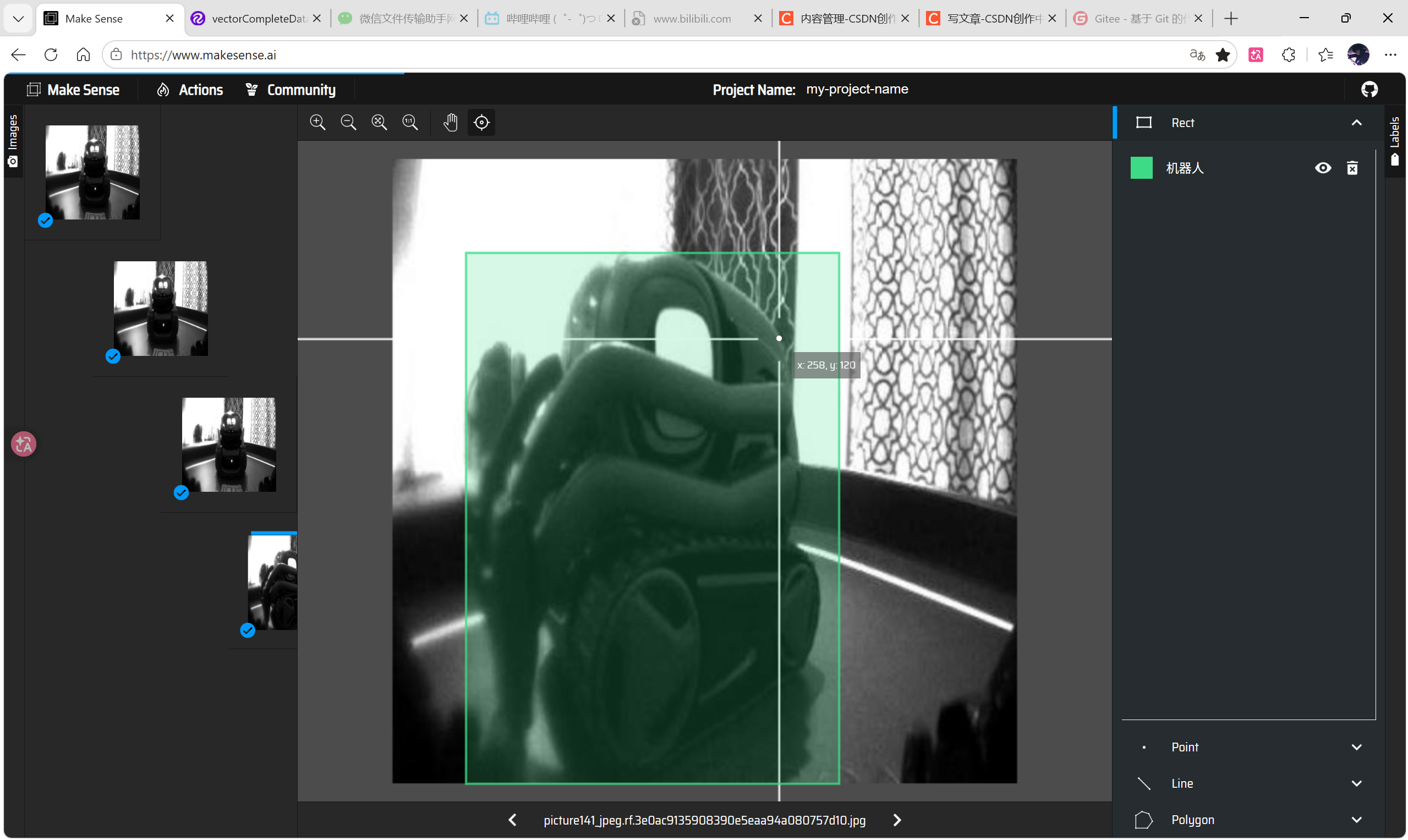Viewport: 1408px width, 840px height.
Task: Open the browser profile avatar
Action: point(1358,55)
